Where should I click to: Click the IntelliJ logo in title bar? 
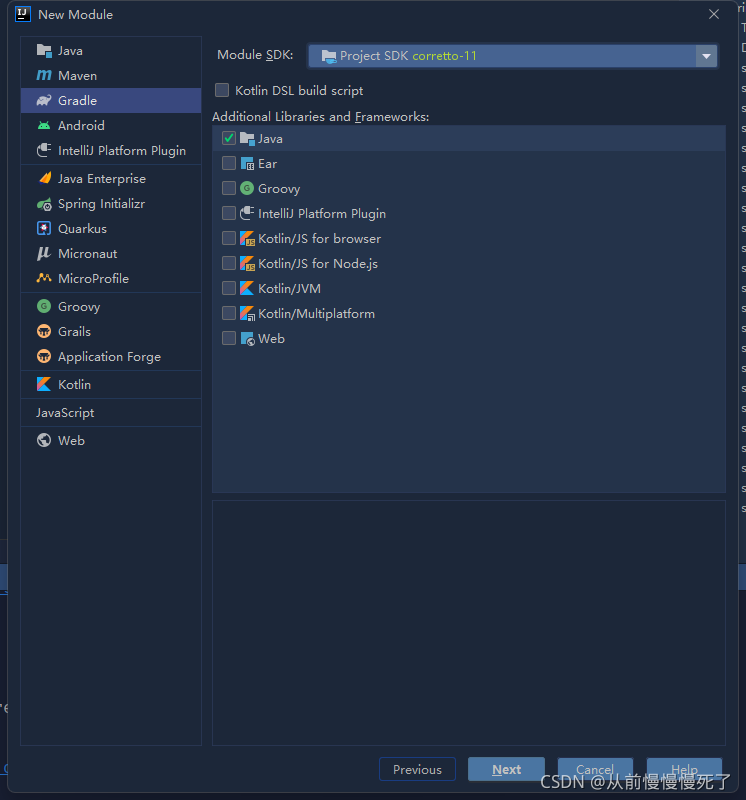(23, 14)
